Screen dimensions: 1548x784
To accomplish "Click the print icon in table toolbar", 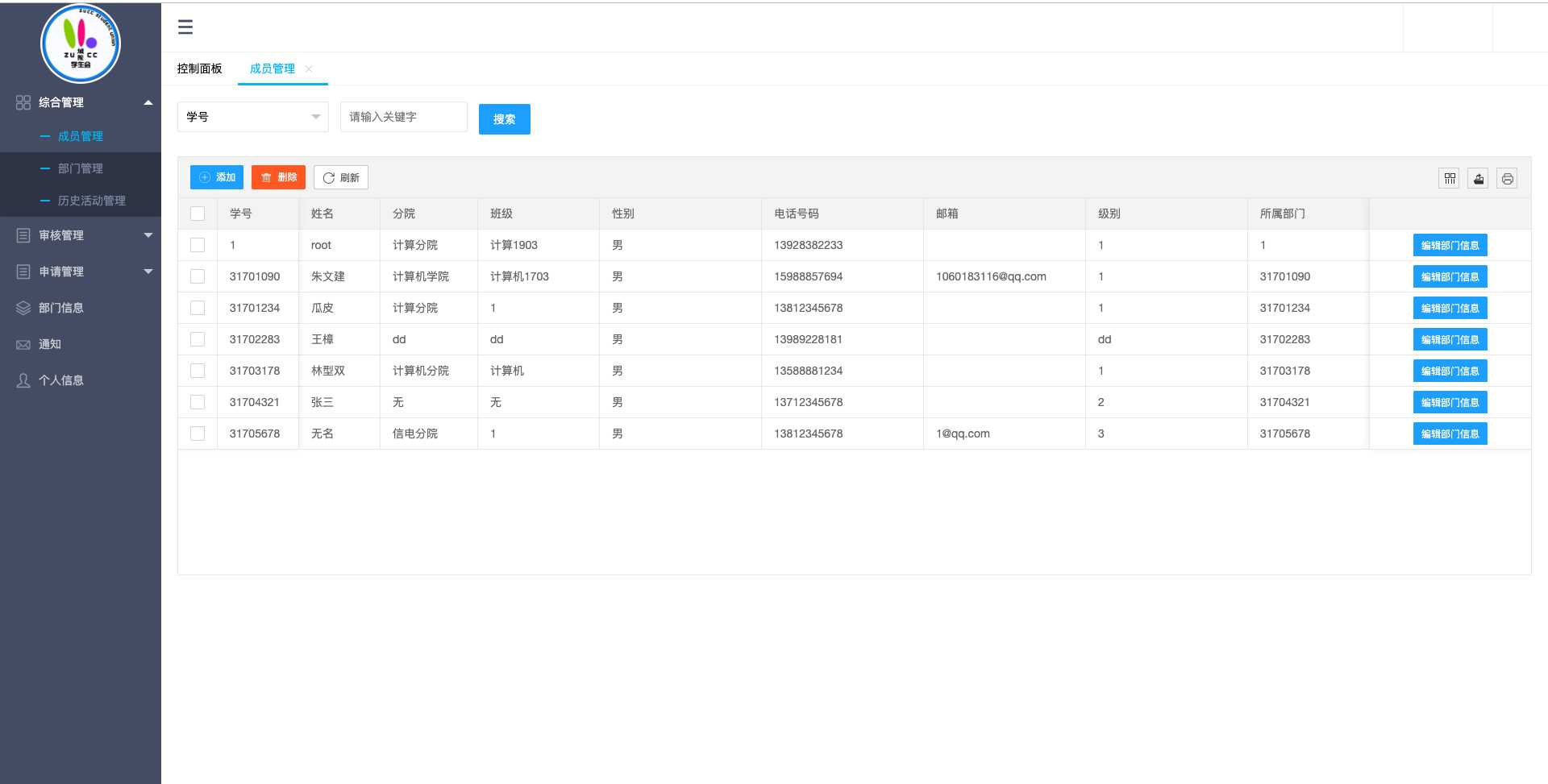I will coord(1507,178).
